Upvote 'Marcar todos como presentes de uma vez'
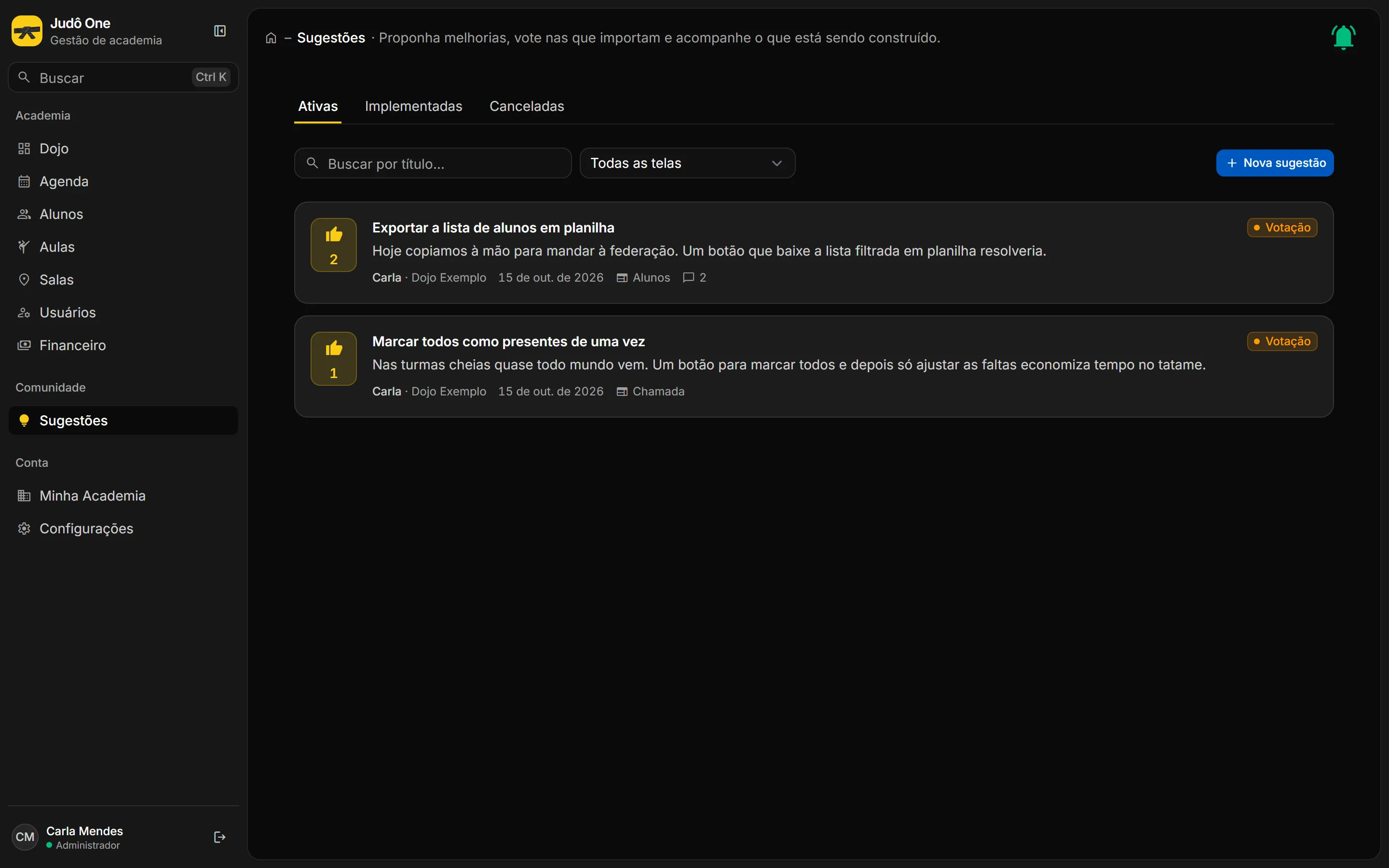 point(333,358)
